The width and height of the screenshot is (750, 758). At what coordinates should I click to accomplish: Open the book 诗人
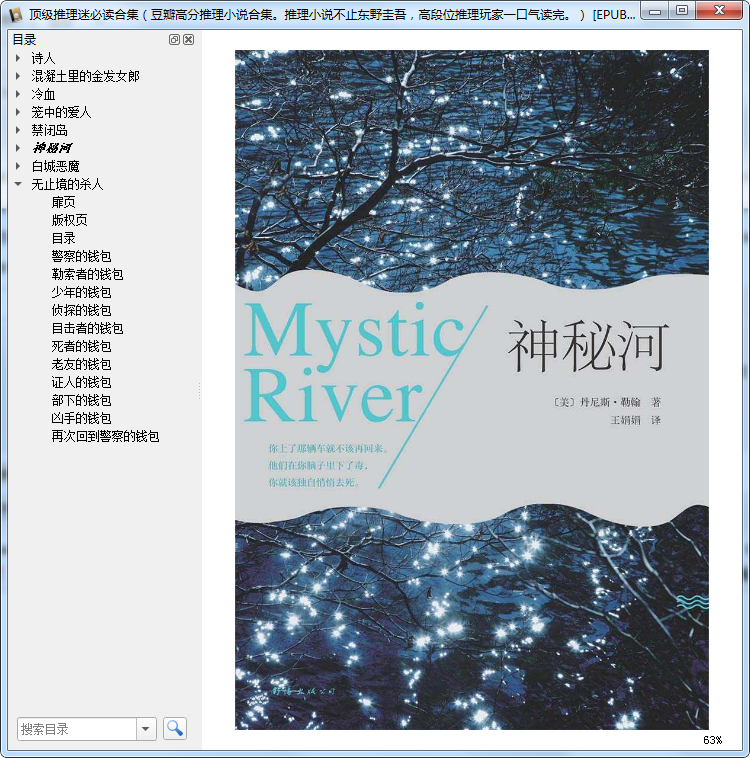pos(43,58)
